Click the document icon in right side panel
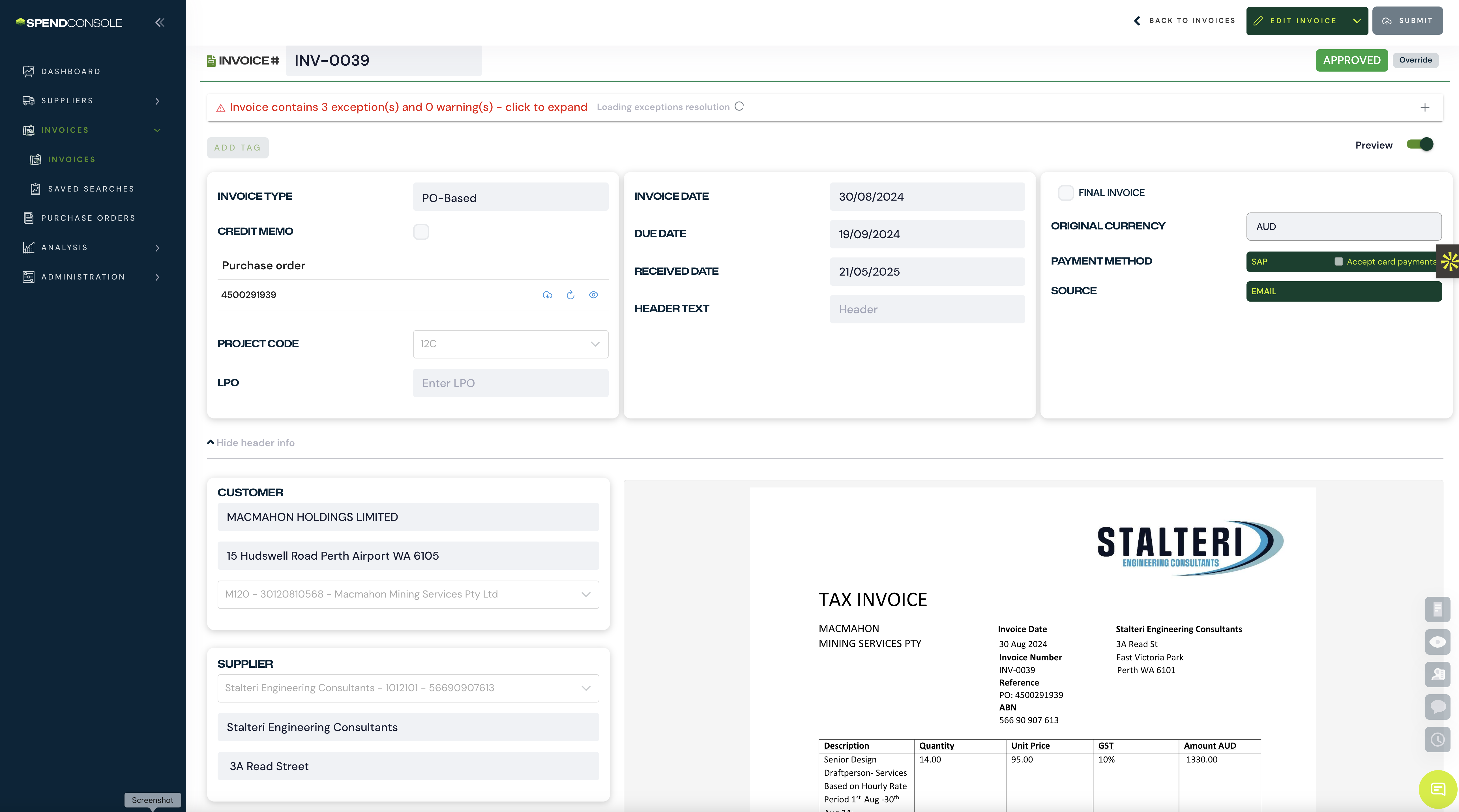The image size is (1459, 812). click(1437, 609)
